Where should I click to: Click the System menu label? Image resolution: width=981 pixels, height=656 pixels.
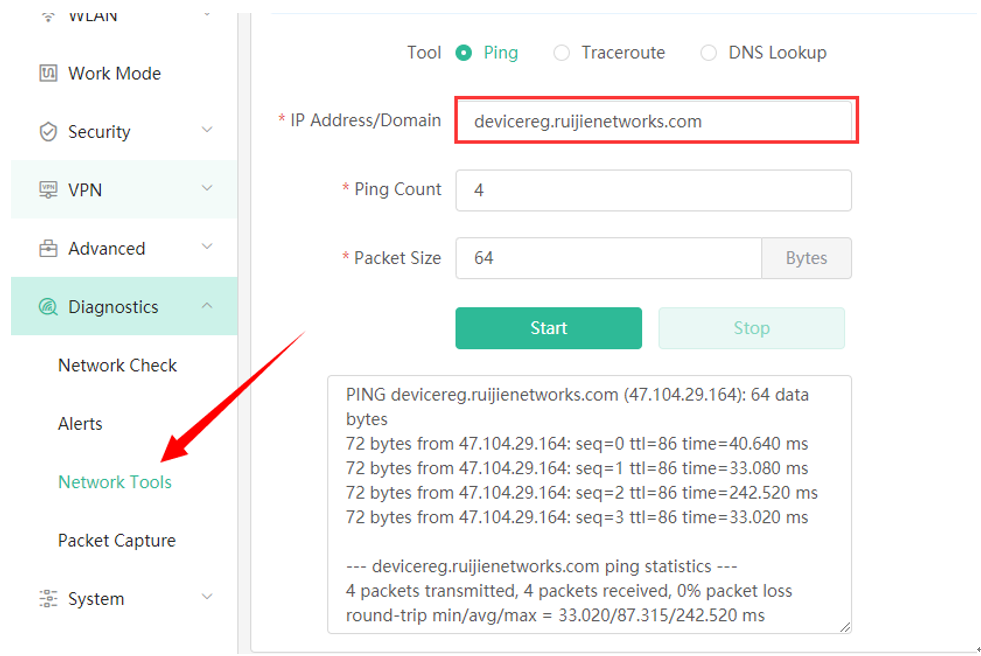click(x=96, y=599)
